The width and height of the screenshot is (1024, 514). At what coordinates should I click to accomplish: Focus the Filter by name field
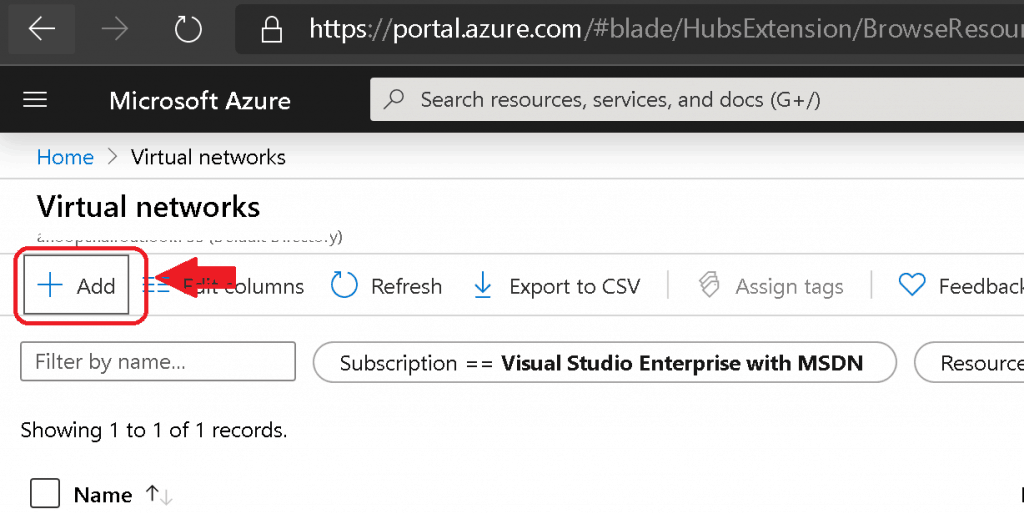point(158,361)
